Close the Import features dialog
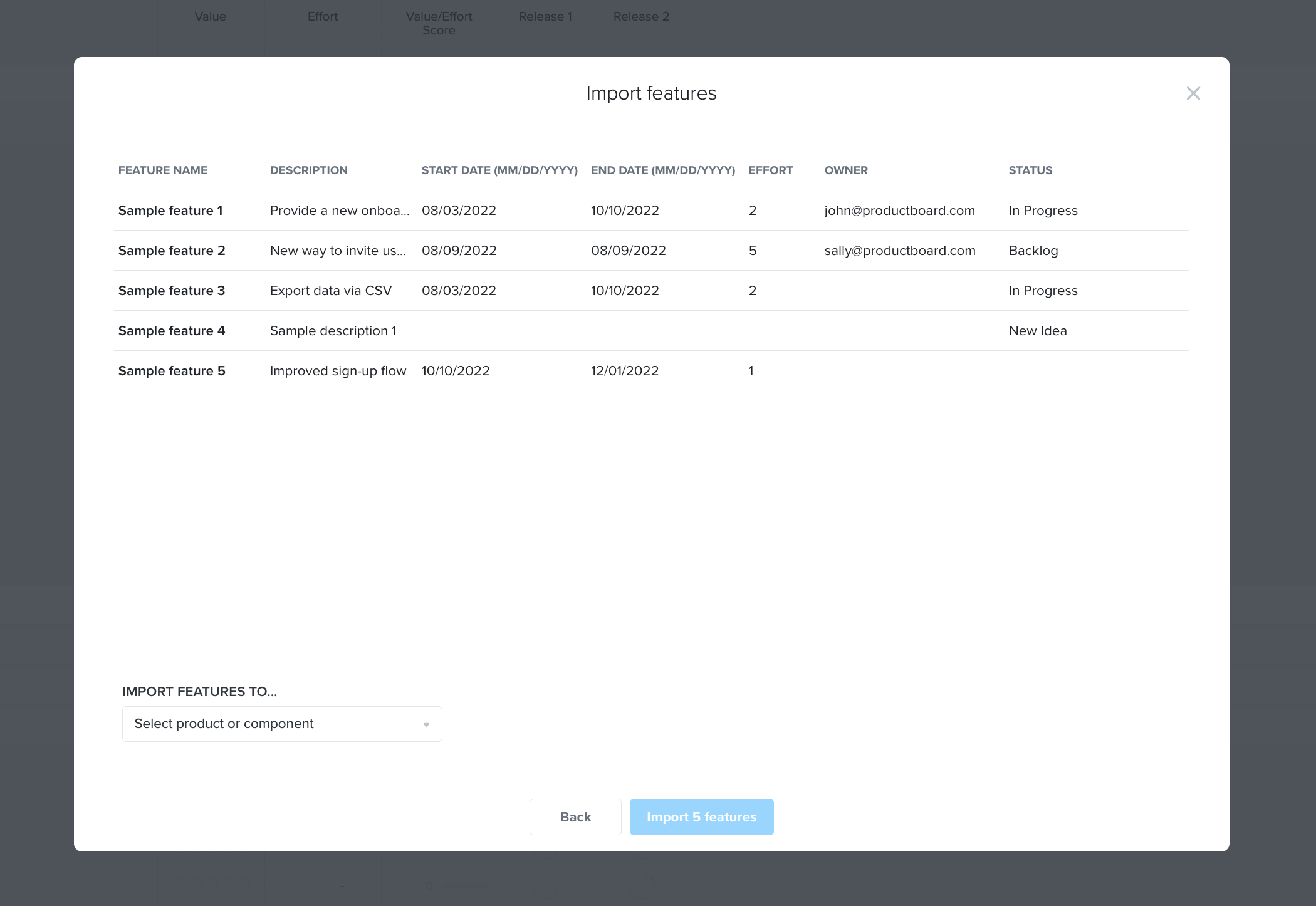This screenshot has height=906, width=1316. [1193, 93]
